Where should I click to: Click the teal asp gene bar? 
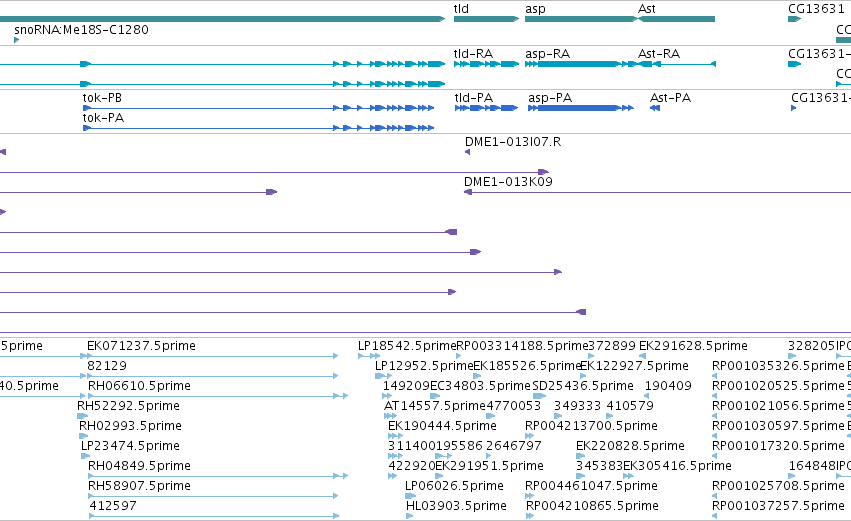[581, 19]
